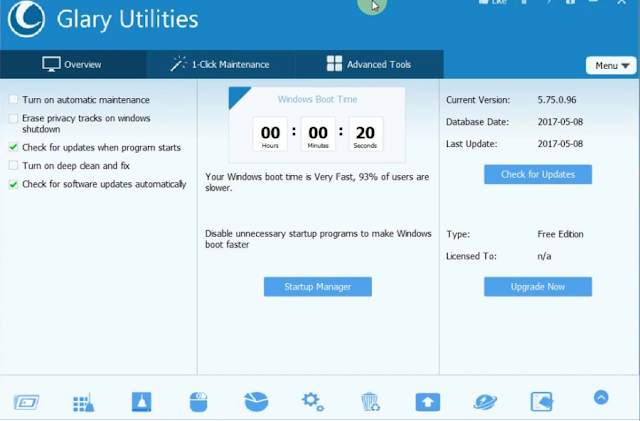The height and width of the screenshot is (421, 640).
Task: Click the Windows Boot Time heading
Action: click(x=318, y=99)
